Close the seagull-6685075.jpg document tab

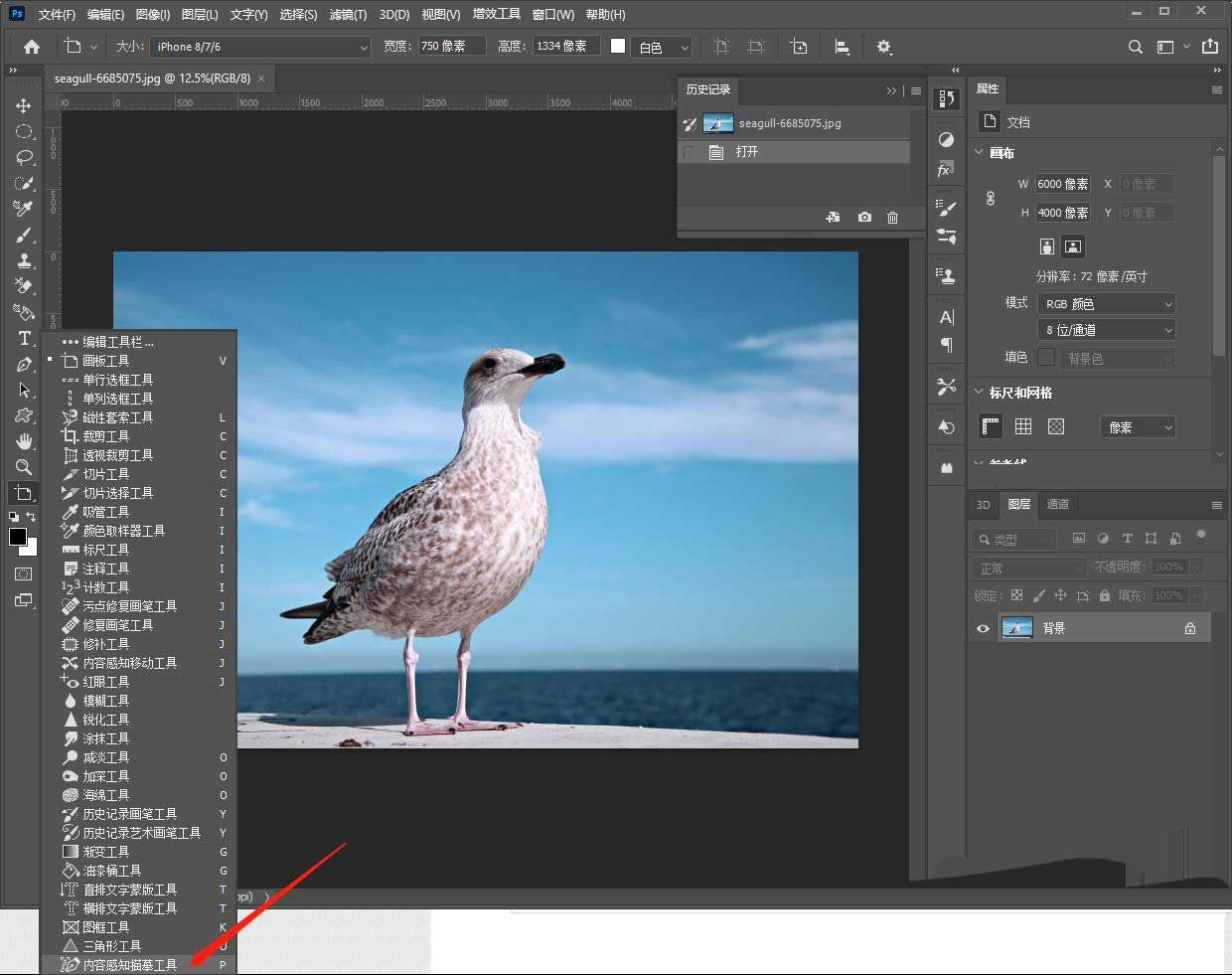click(x=261, y=78)
